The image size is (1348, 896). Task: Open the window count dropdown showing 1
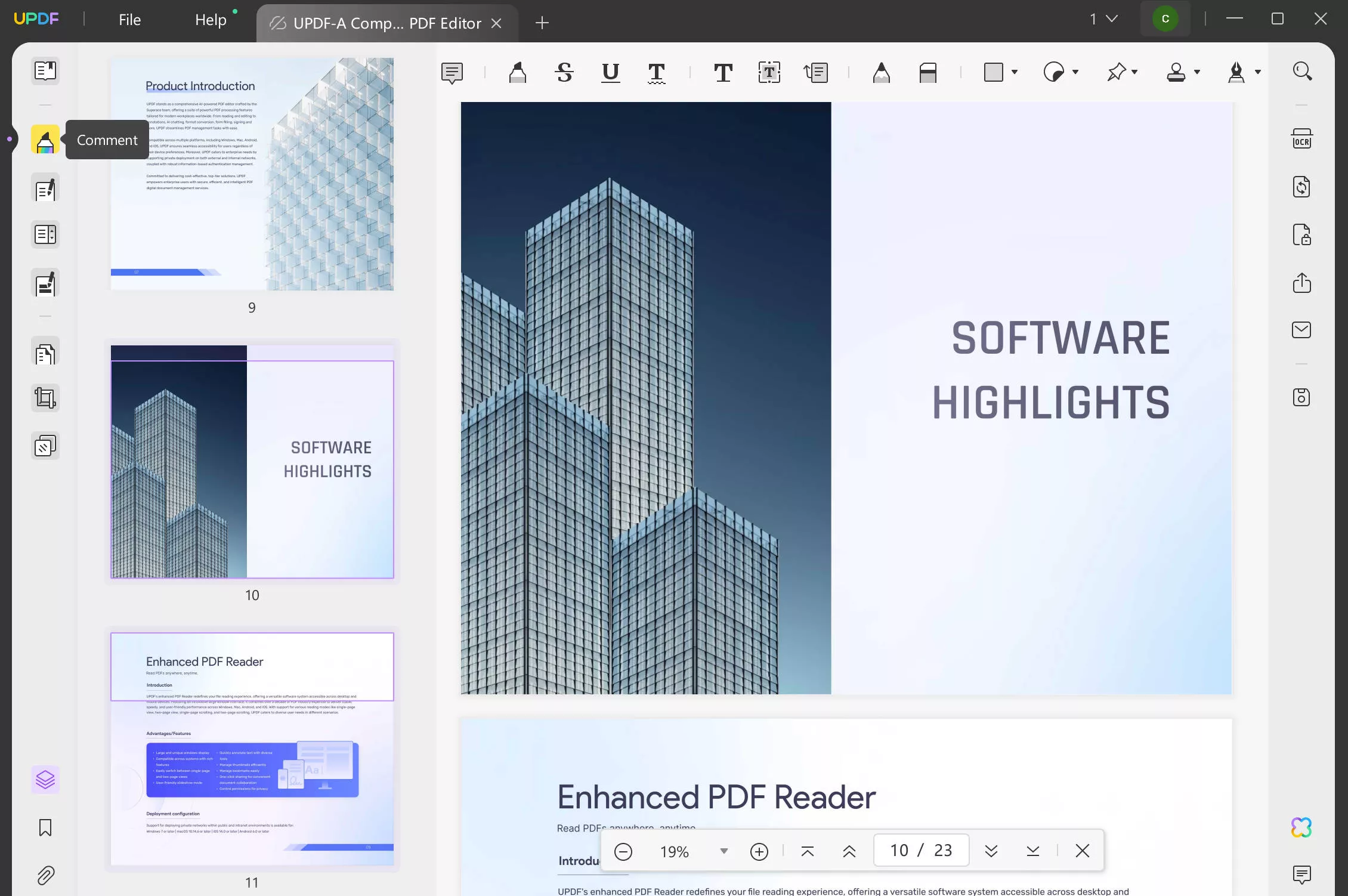(x=1103, y=19)
